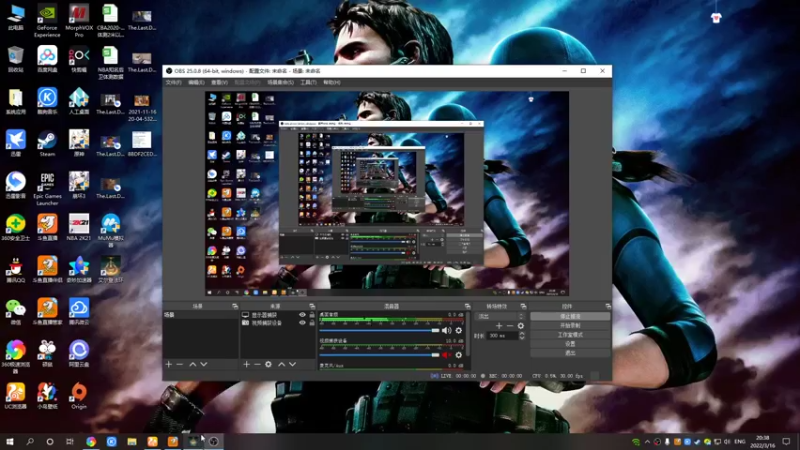Remove transition with minus icon
This screenshot has height=450, width=800.
[x=510, y=326]
